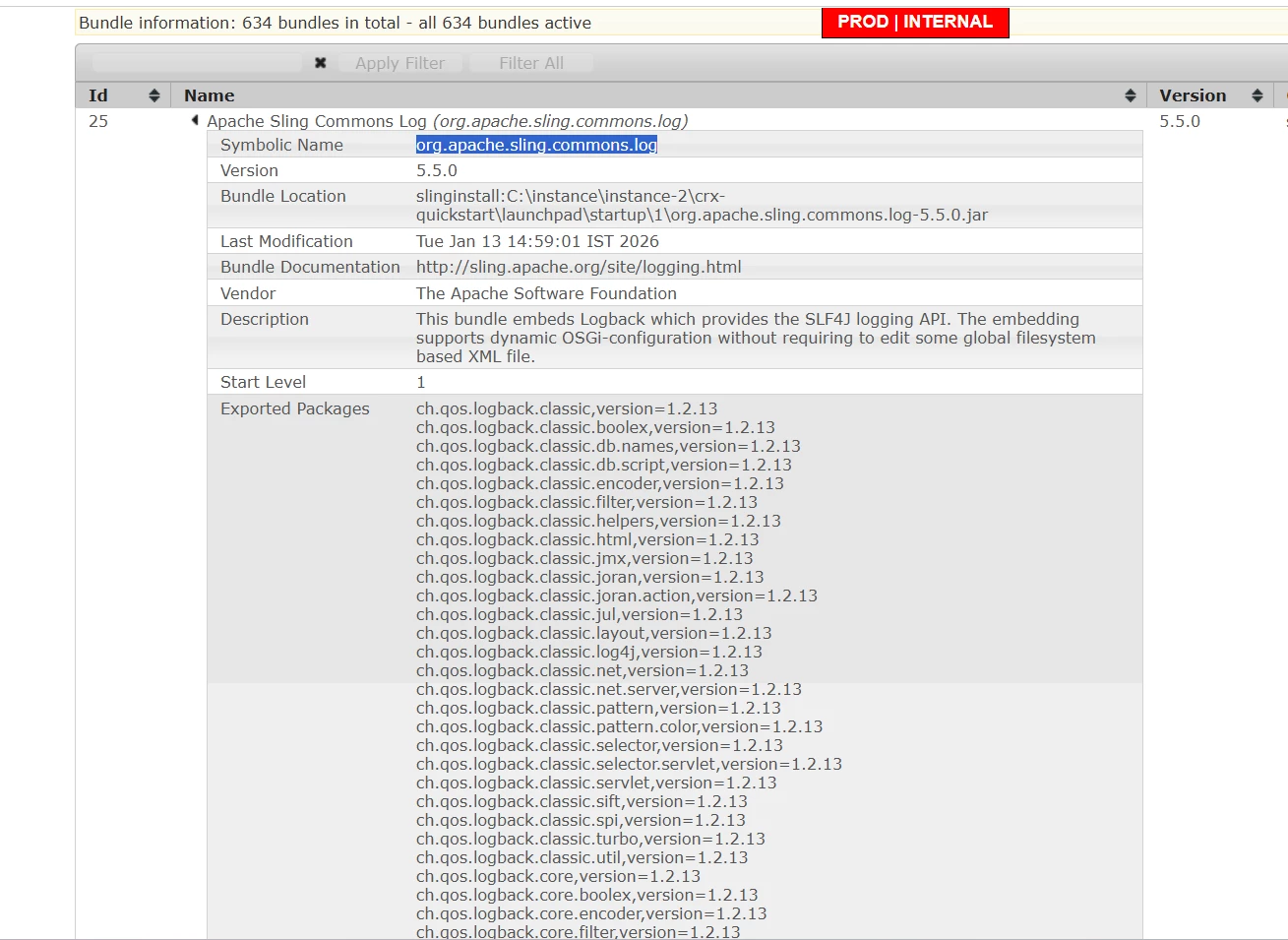Click ch.qos.logback.classic.pattern,version=1.2.13 entry
Image resolution: width=1288 pixels, height=940 pixels.
(x=598, y=708)
